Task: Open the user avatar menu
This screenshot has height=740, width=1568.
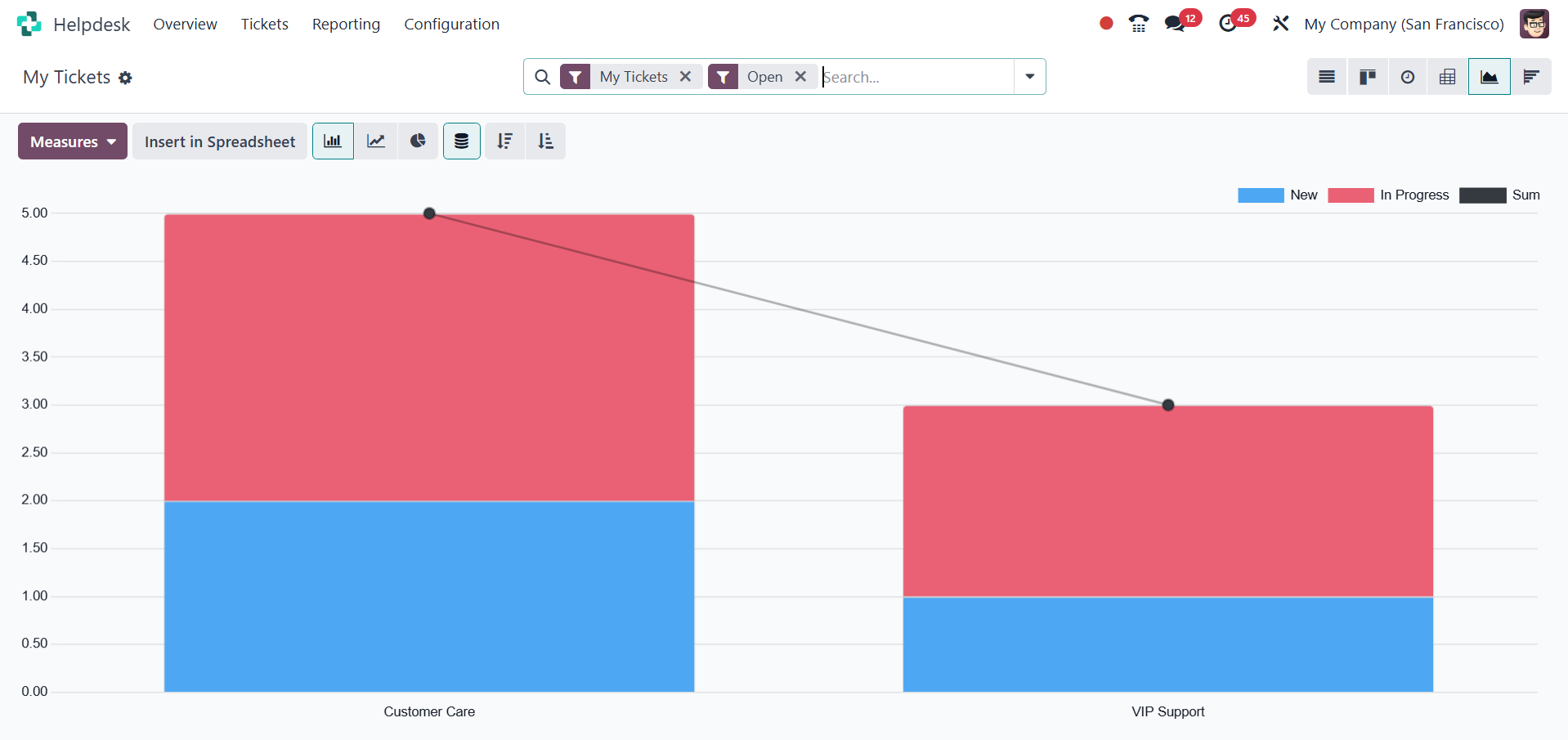Action: [x=1534, y=24]
